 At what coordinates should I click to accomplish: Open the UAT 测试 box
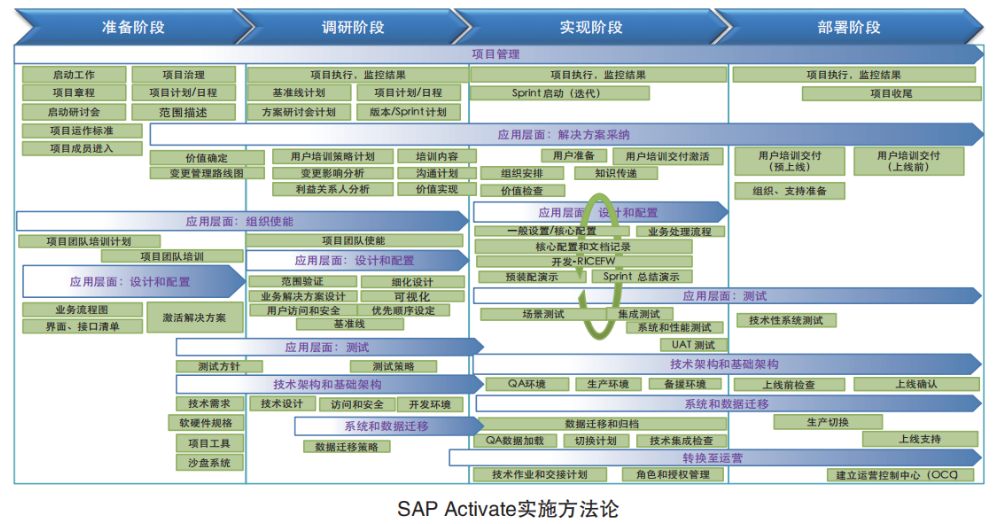[x=693, y=345]
